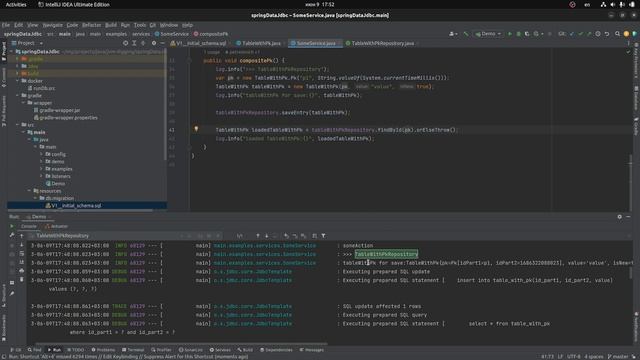640x360 pixels.
Task: Open Git history clock icon
Action: pos(598,34)
